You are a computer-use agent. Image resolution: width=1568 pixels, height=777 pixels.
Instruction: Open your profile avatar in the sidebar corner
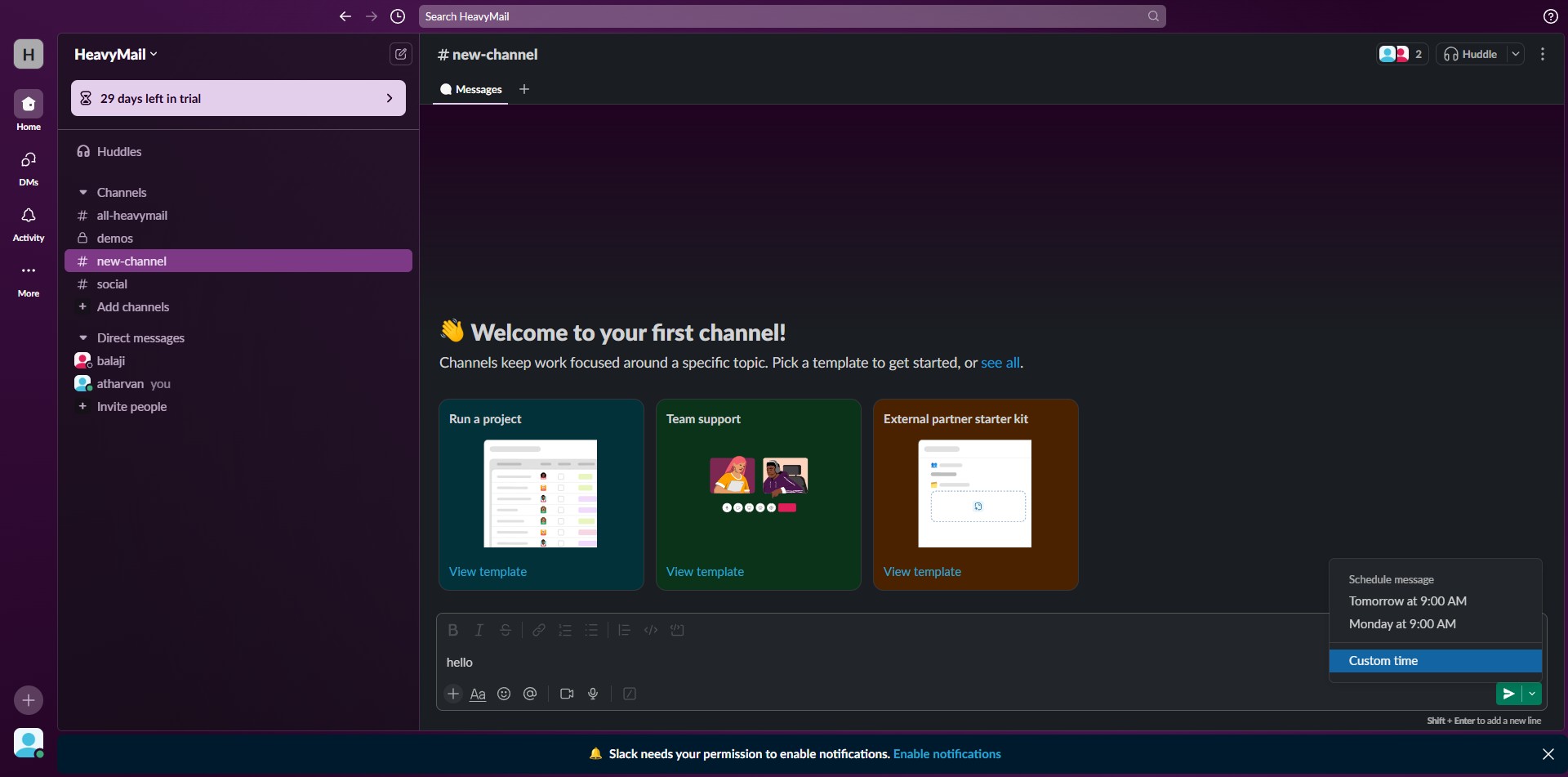(29, 743)
